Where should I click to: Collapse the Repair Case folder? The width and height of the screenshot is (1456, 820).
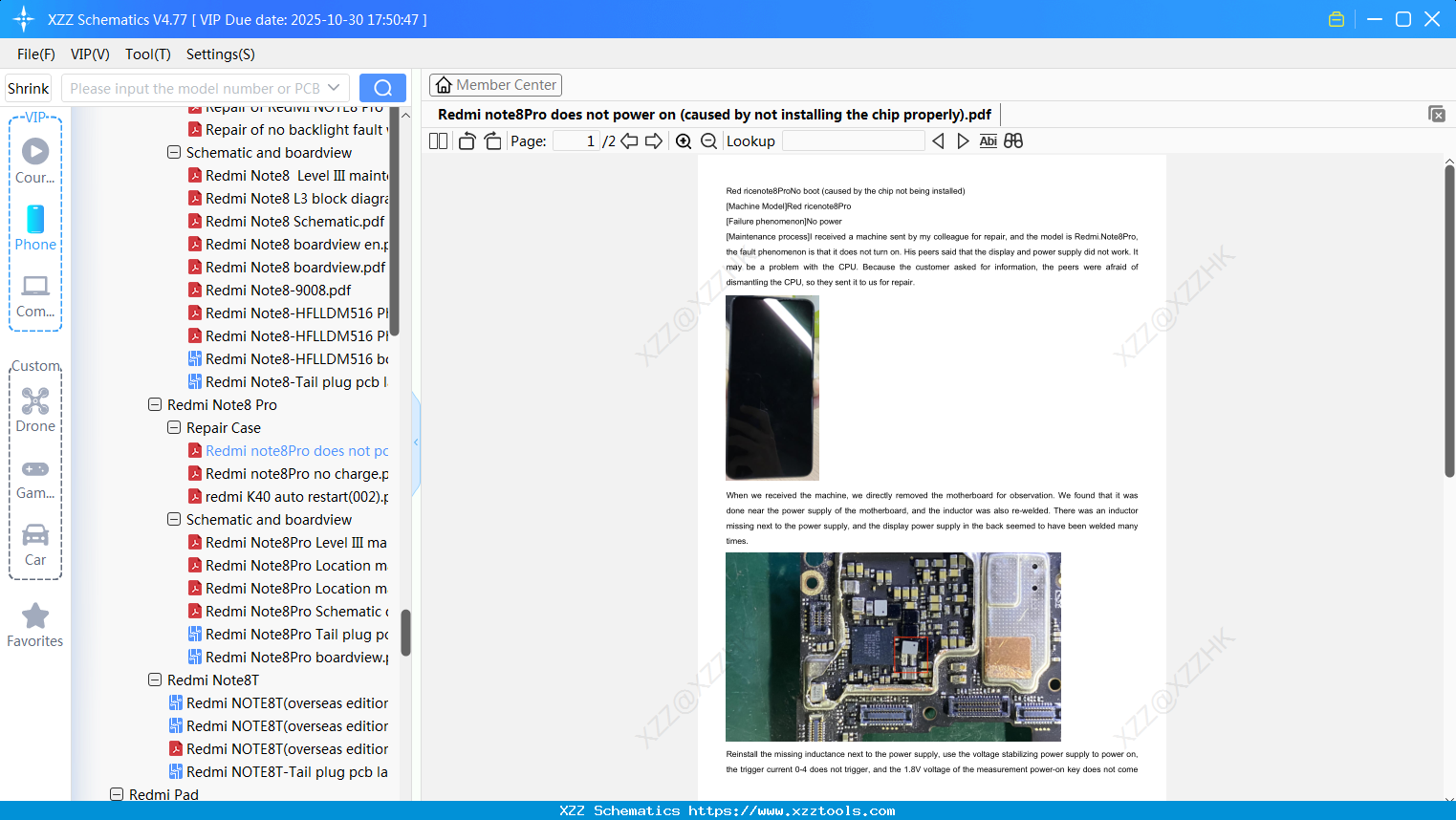coord(174,428)
